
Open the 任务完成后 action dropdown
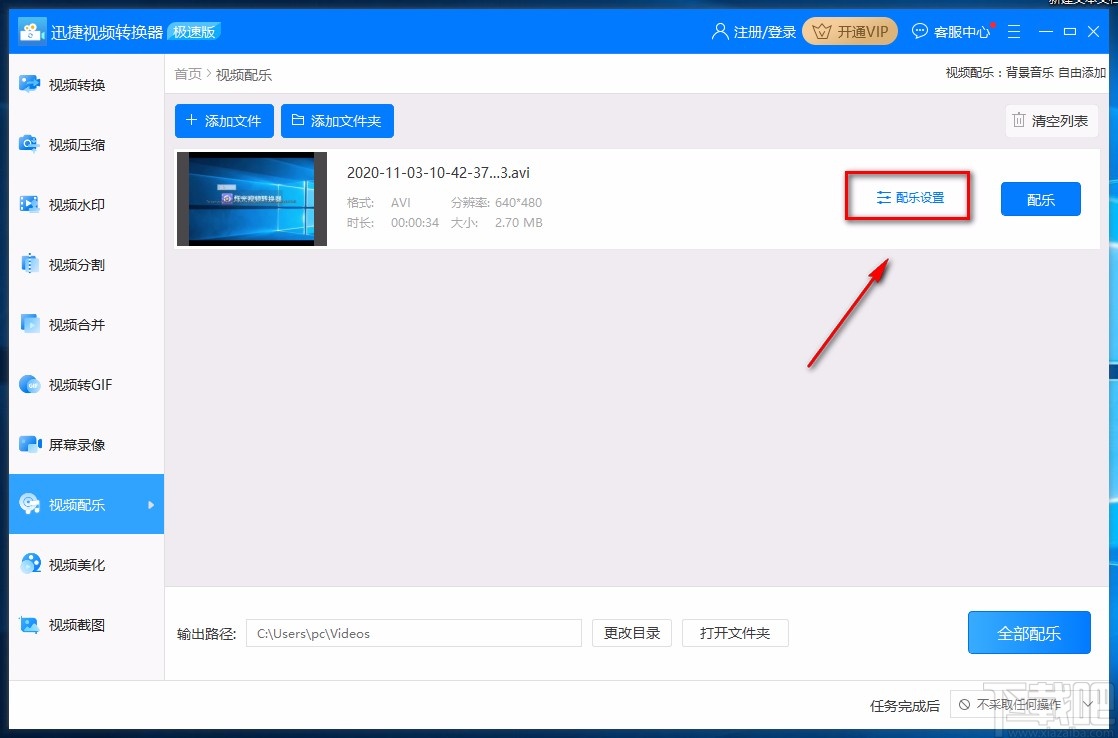[x=1025, y=704]
